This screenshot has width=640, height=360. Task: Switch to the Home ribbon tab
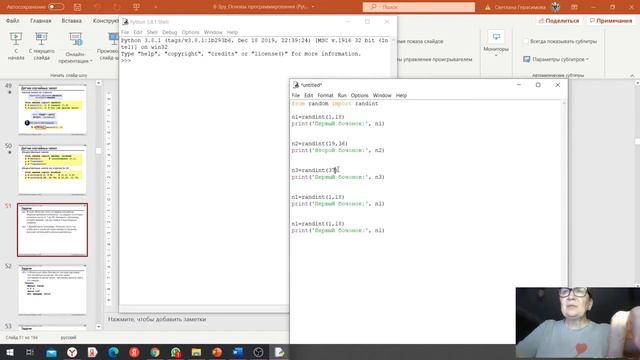pos(40,20)
